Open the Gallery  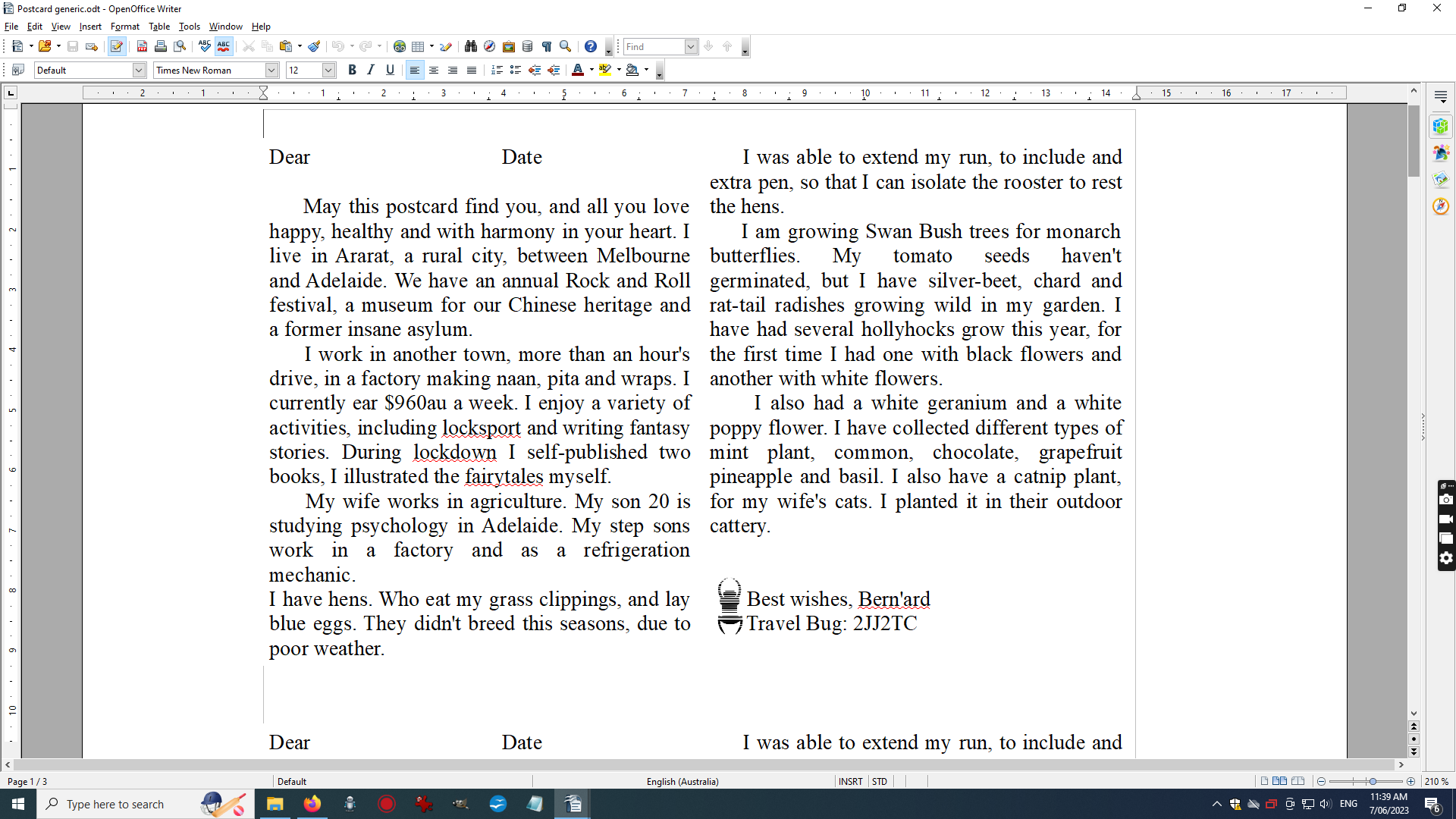pyautogui.click(x=509, y=46)
